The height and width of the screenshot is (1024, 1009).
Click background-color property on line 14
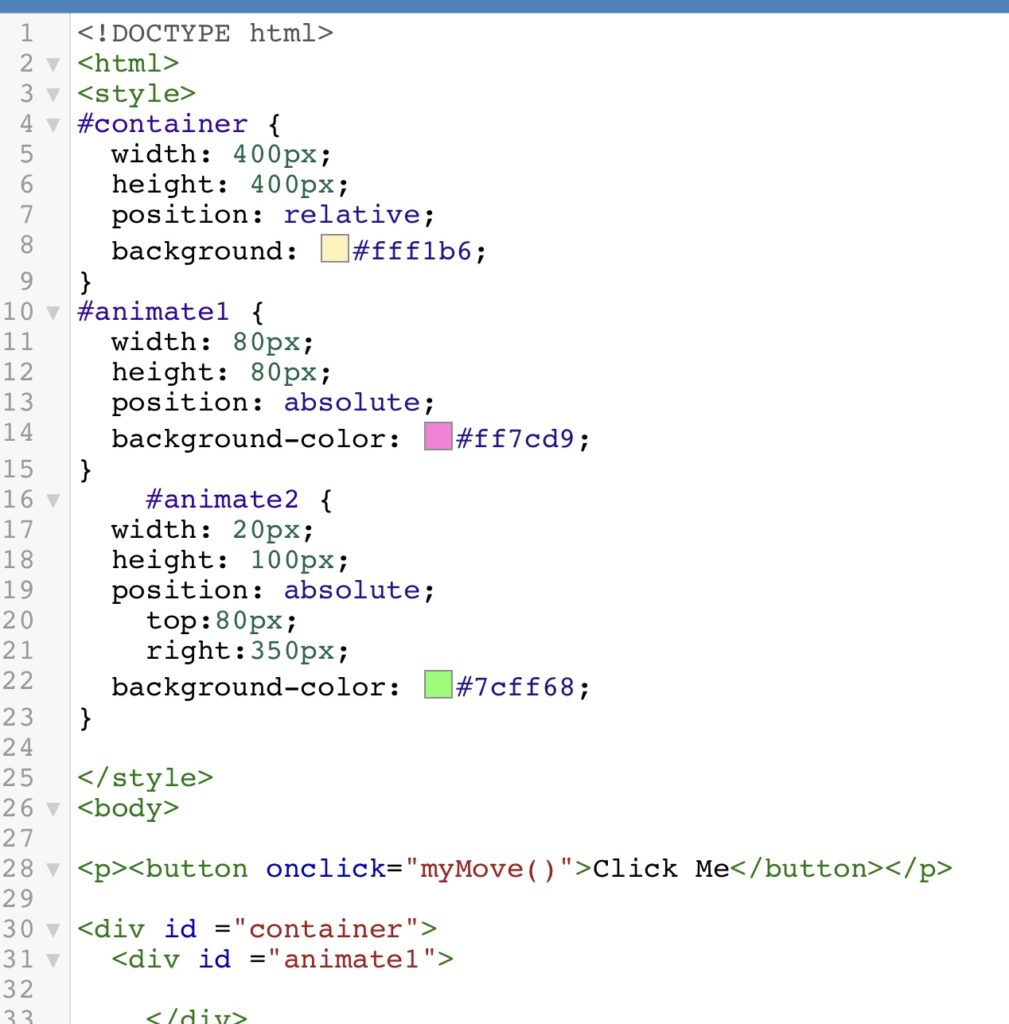247,440
